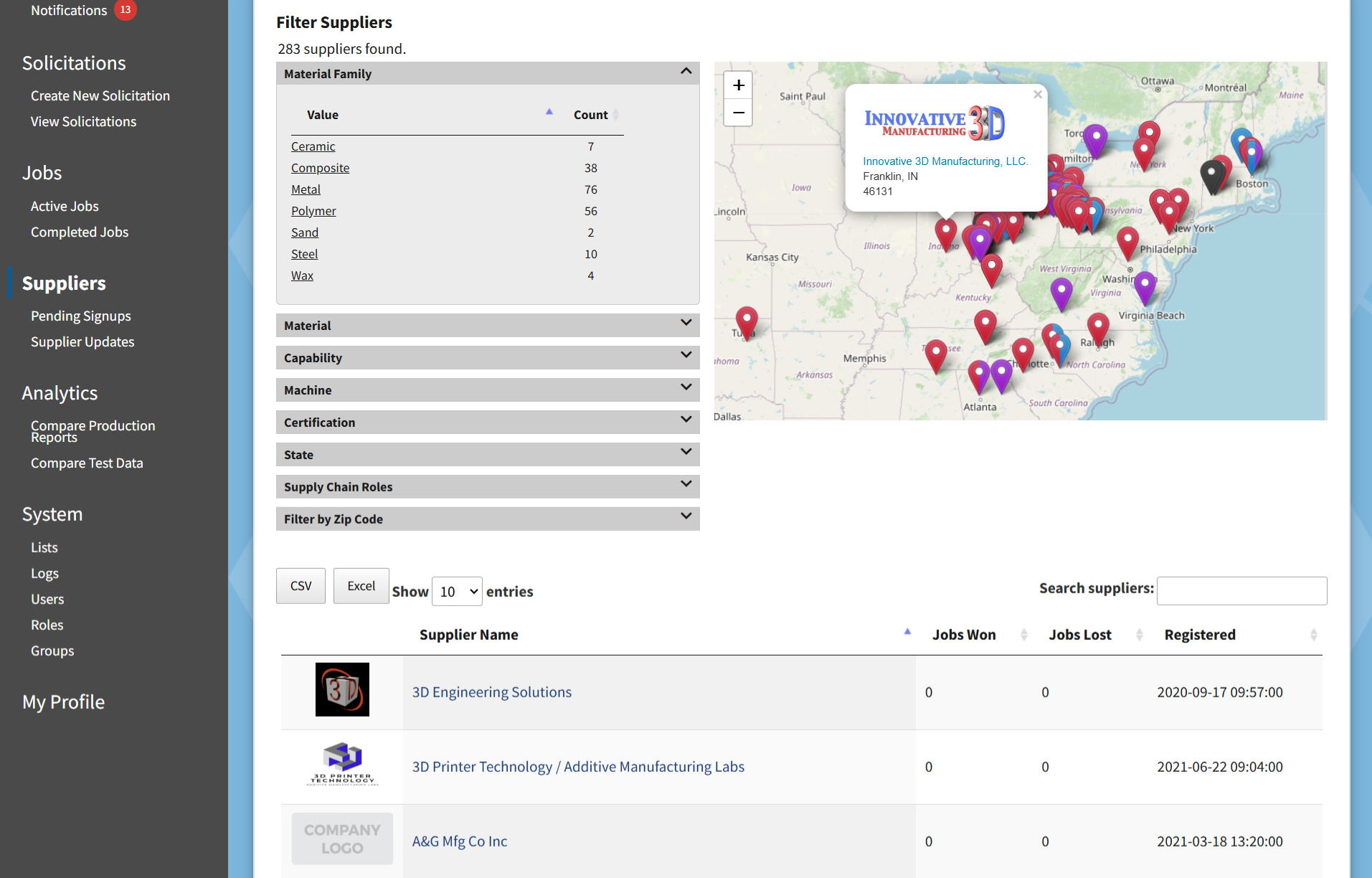
Task: Export suppliers to Excel
Action: click(x=361, y=586)
